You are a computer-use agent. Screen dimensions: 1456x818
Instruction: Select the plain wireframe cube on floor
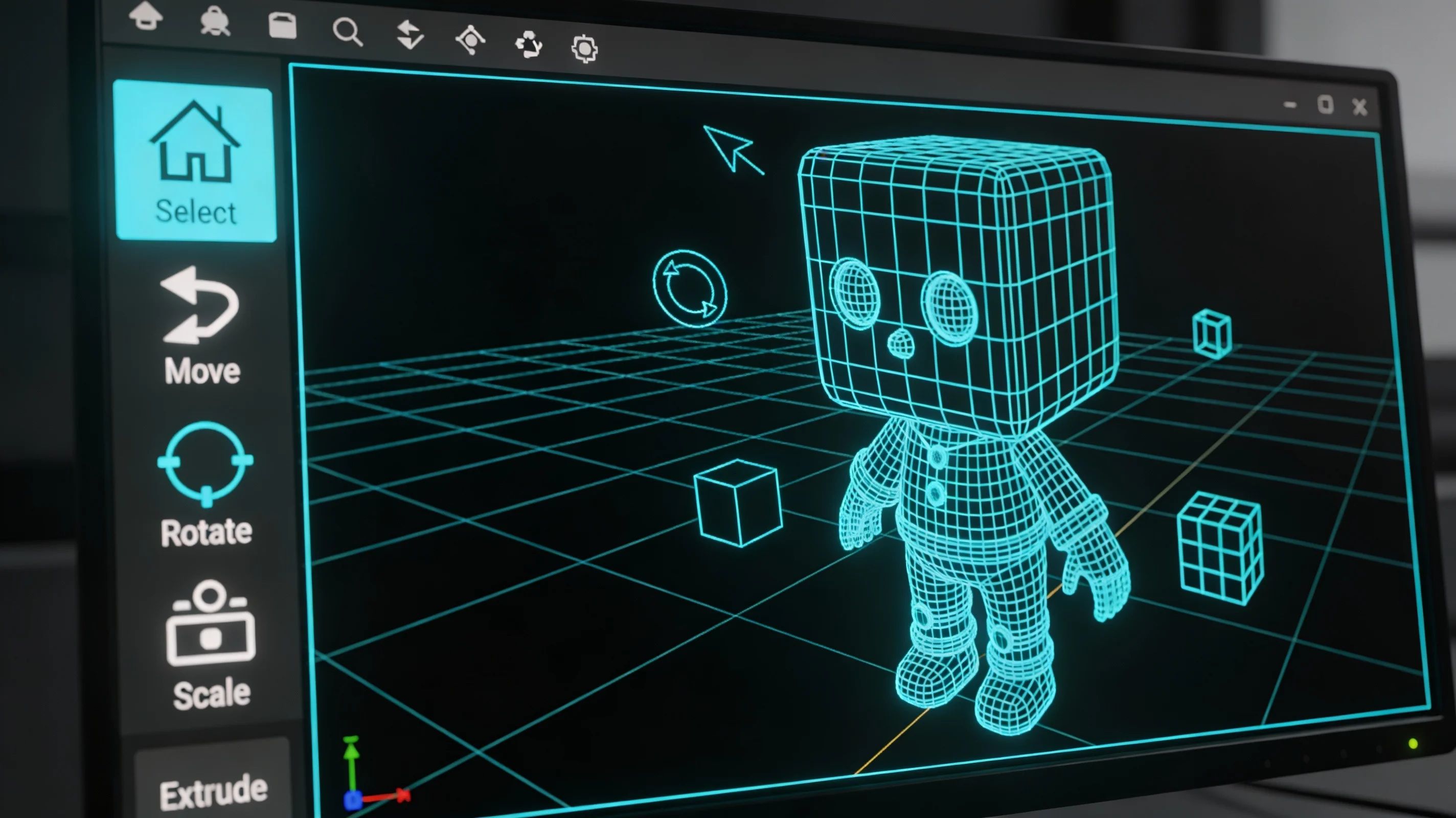739,503
